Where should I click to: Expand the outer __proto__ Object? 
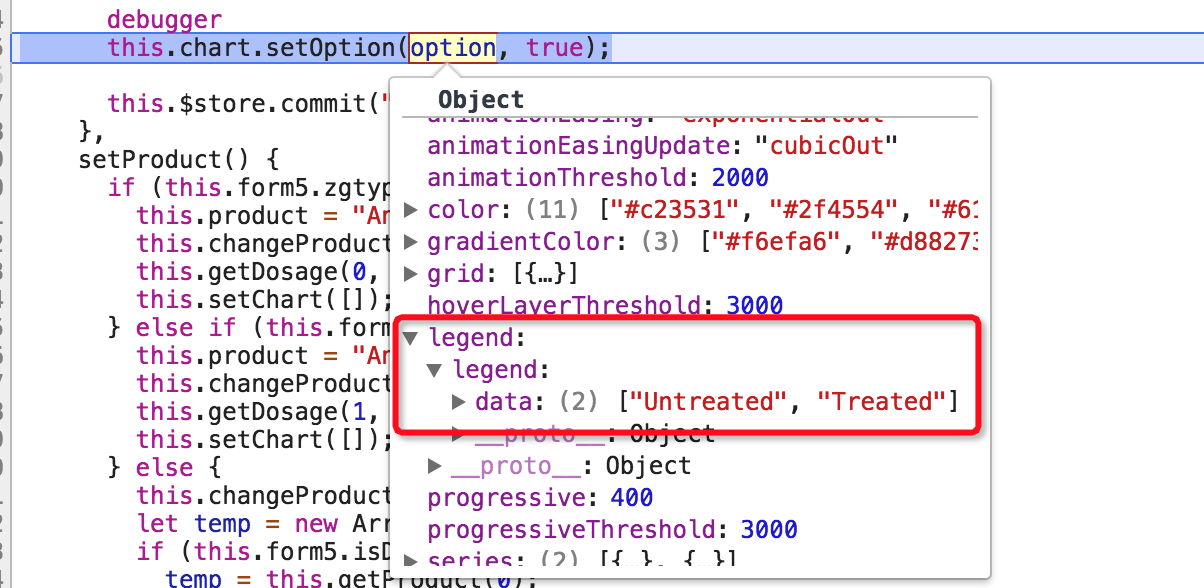point(433,464)
